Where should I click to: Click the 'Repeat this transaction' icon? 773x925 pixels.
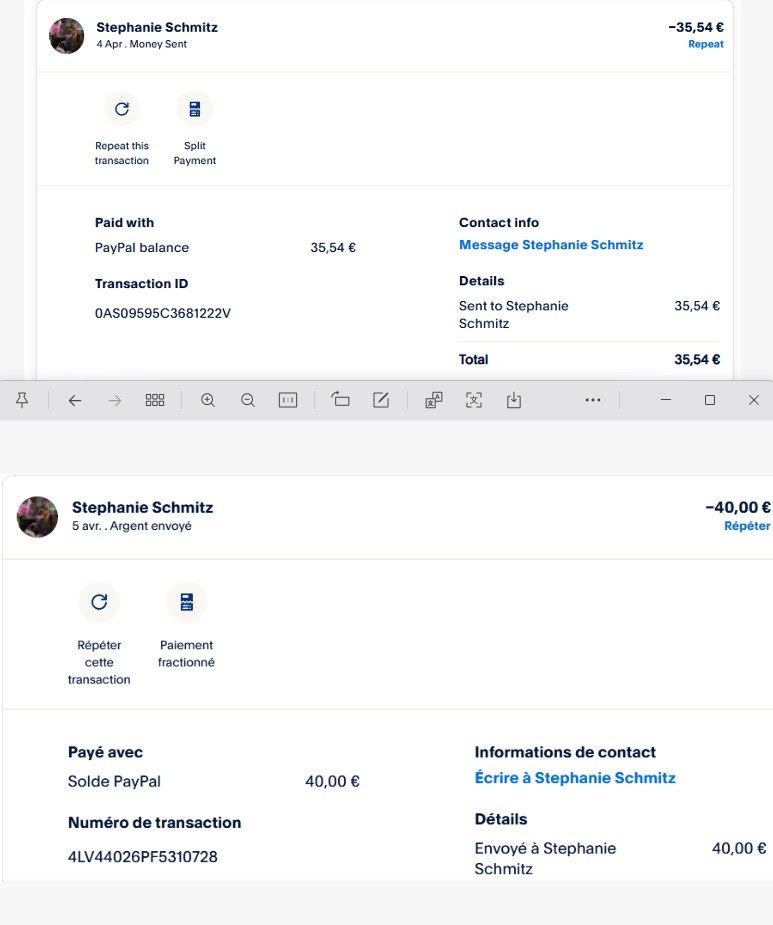coord(122,109)
